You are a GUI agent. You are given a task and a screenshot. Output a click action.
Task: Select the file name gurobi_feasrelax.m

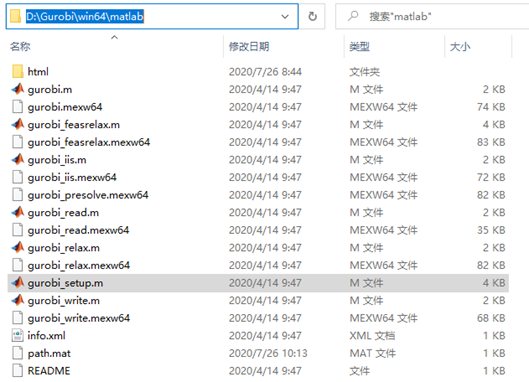point(74,124)
